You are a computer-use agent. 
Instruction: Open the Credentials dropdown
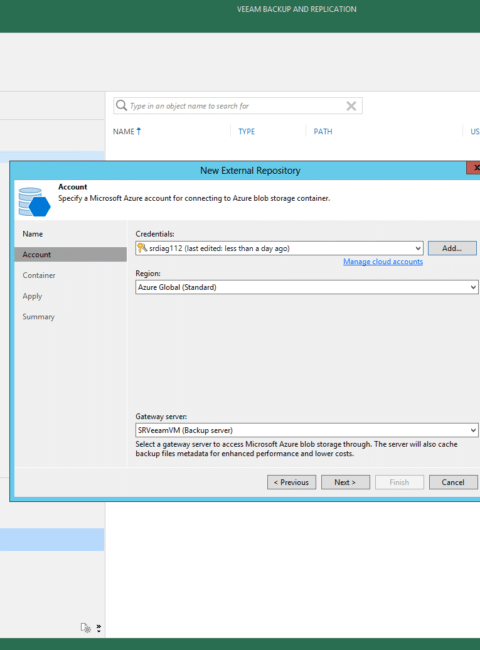279,248
